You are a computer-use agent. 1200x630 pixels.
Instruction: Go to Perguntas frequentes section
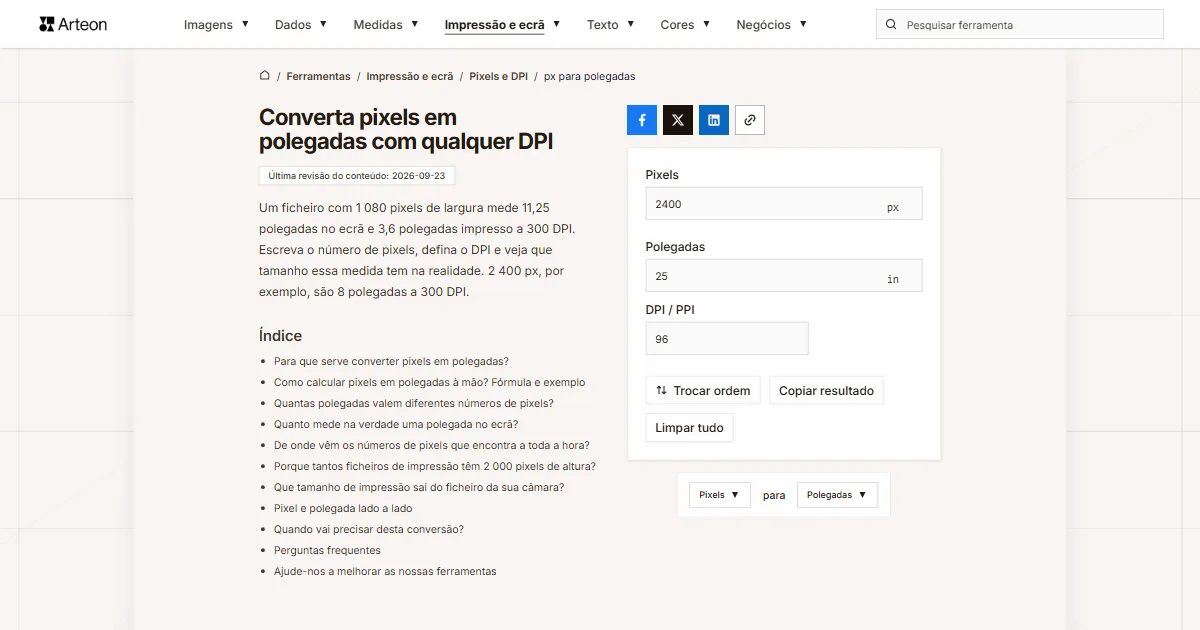(327, 551)
